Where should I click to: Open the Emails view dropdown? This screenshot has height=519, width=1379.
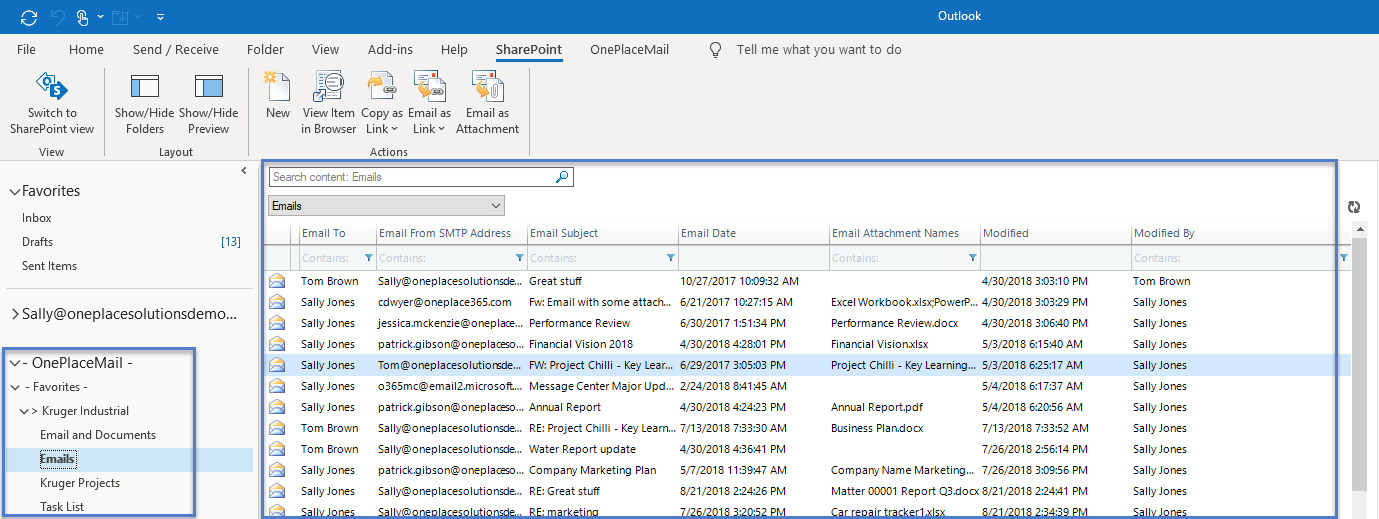(x=387, y=206)
